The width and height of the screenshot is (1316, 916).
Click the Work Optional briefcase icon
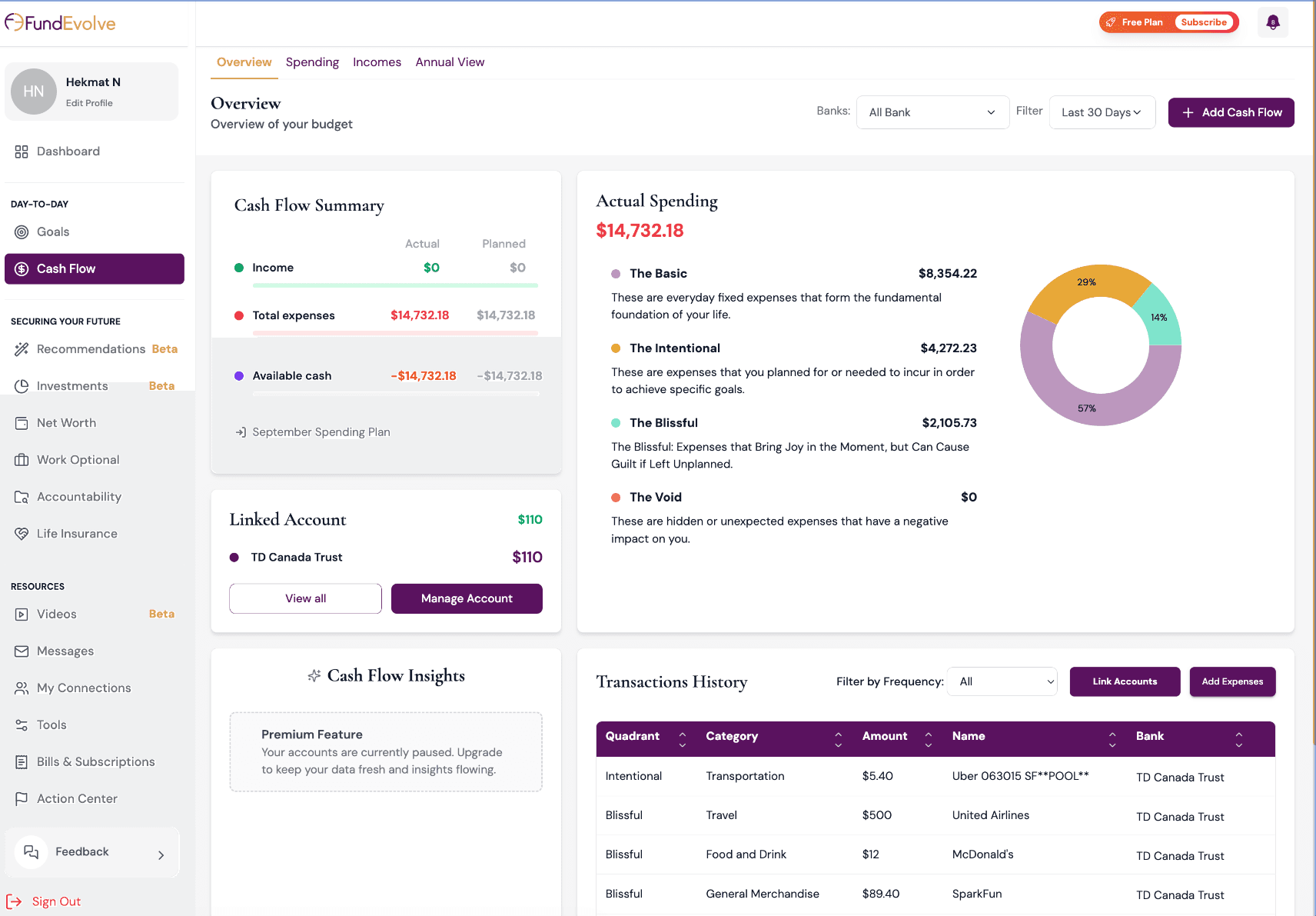tap(22, 460)
